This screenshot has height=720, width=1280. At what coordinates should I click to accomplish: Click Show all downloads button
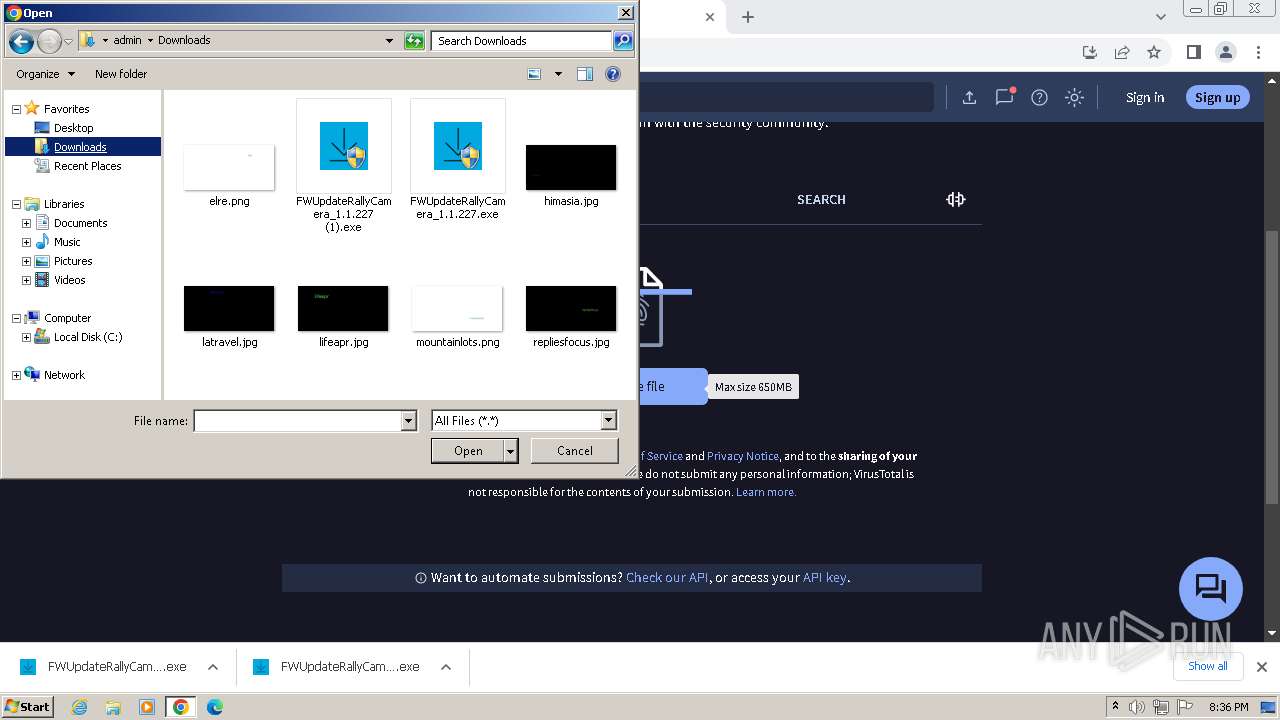pyautogui.click(x=1207, y=666)
